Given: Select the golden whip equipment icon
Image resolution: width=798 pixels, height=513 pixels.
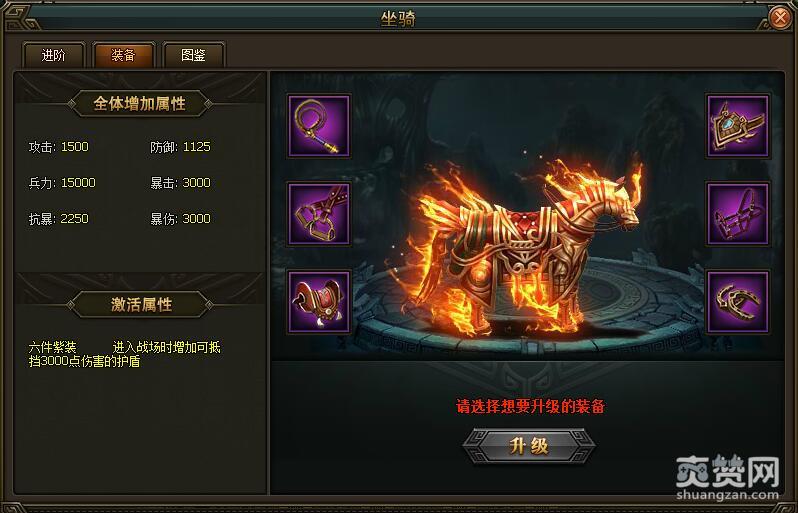Looking at the screenshot, I should click(x=319, y=125).
